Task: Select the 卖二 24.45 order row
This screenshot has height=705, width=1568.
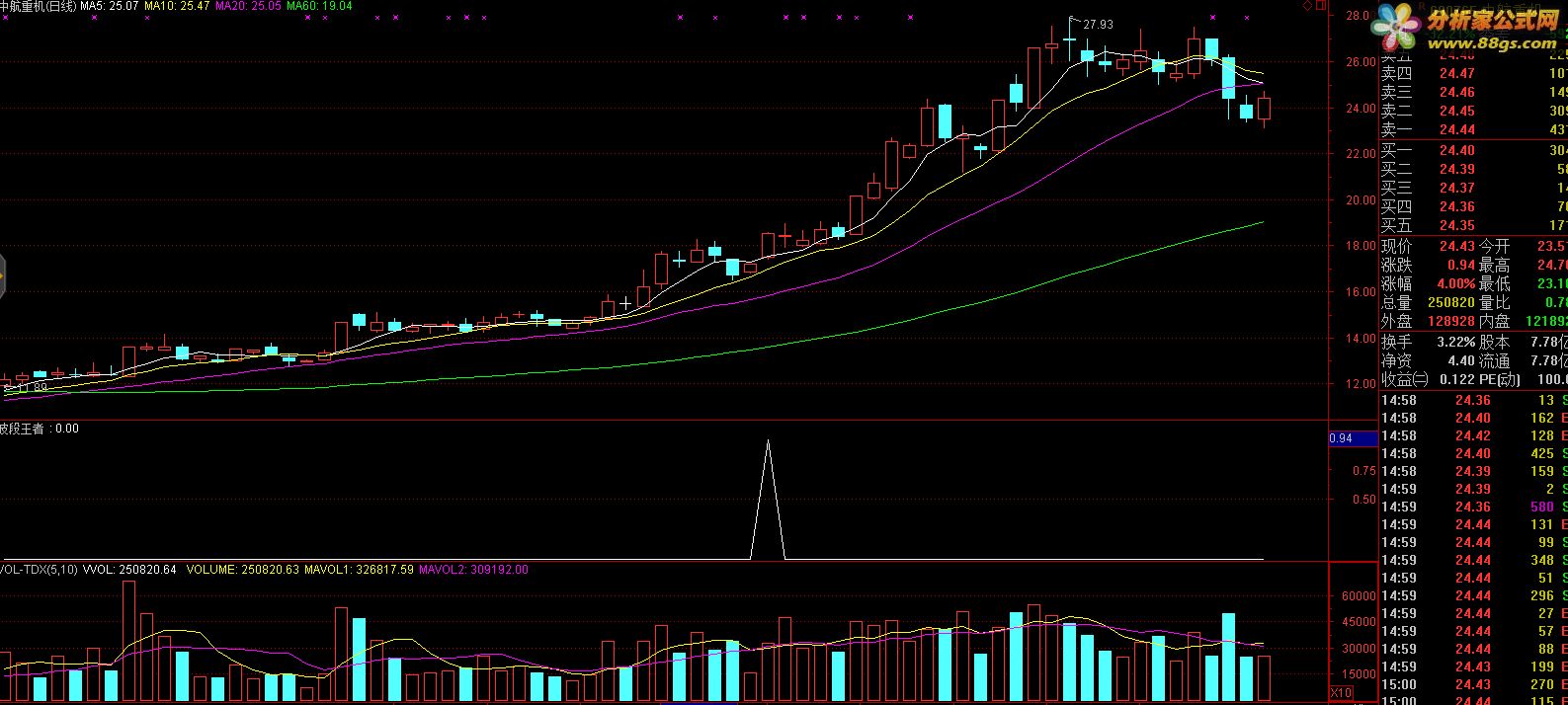Action: pyautogui.click(x=1473, y=111)
